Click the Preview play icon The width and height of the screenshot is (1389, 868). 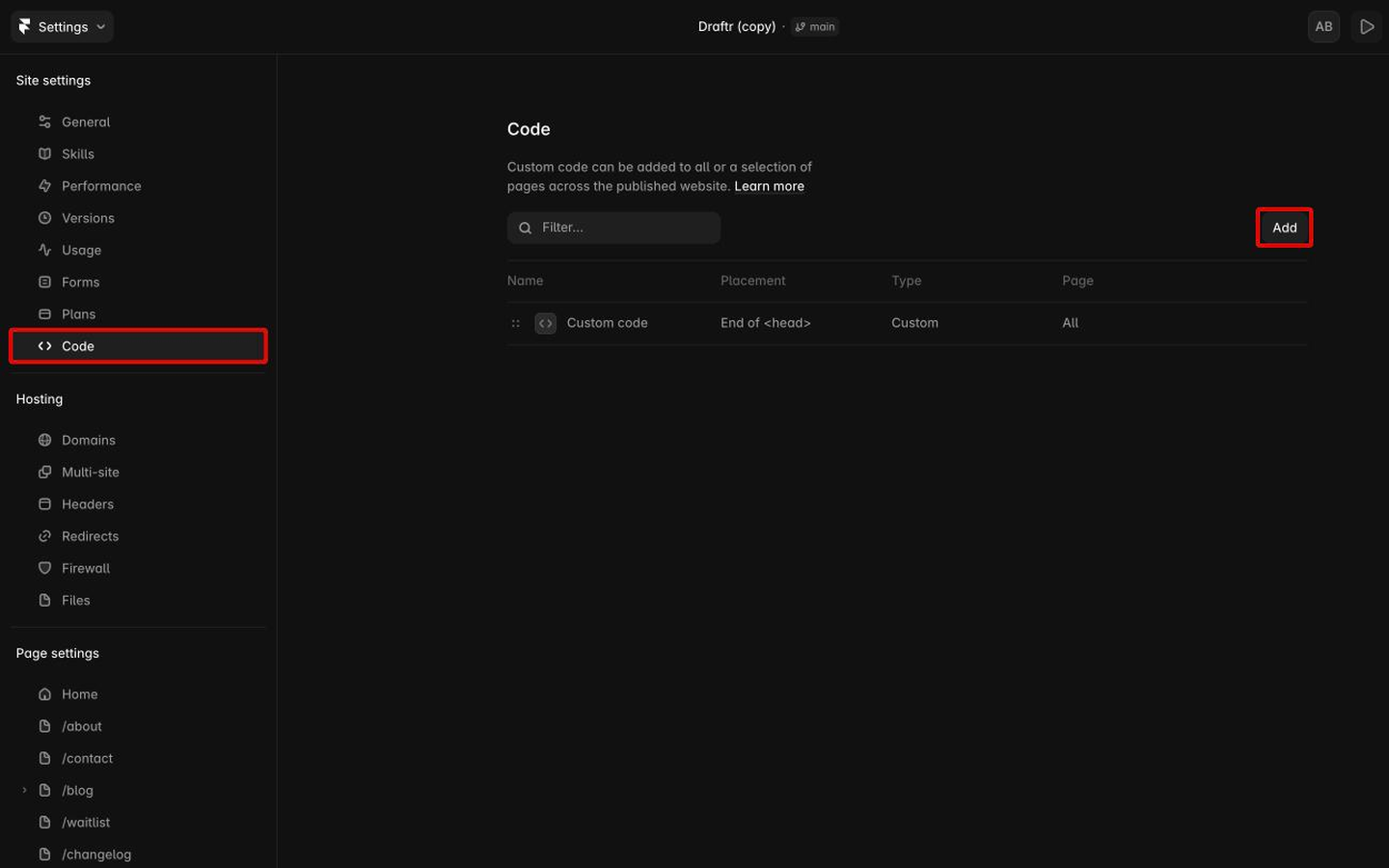(1367, 27)
